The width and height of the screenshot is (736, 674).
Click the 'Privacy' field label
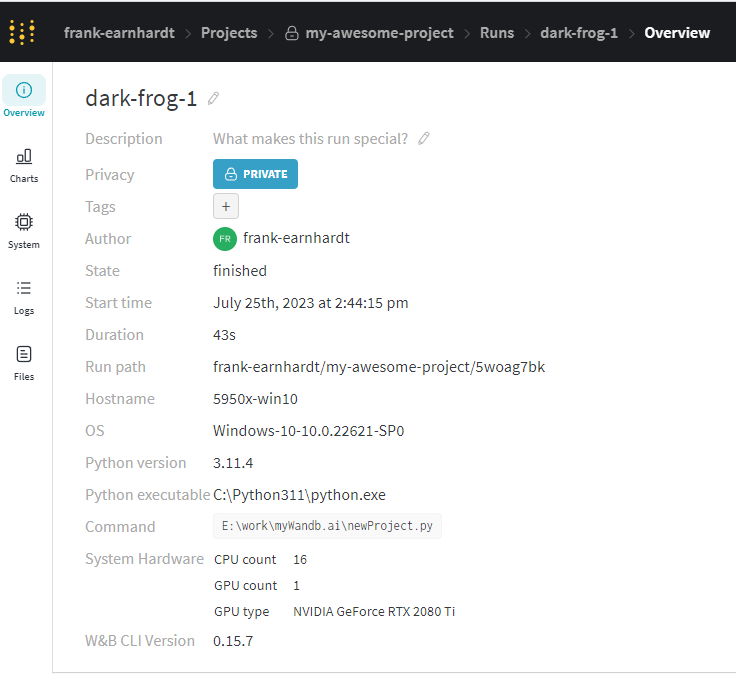[110, 175]
